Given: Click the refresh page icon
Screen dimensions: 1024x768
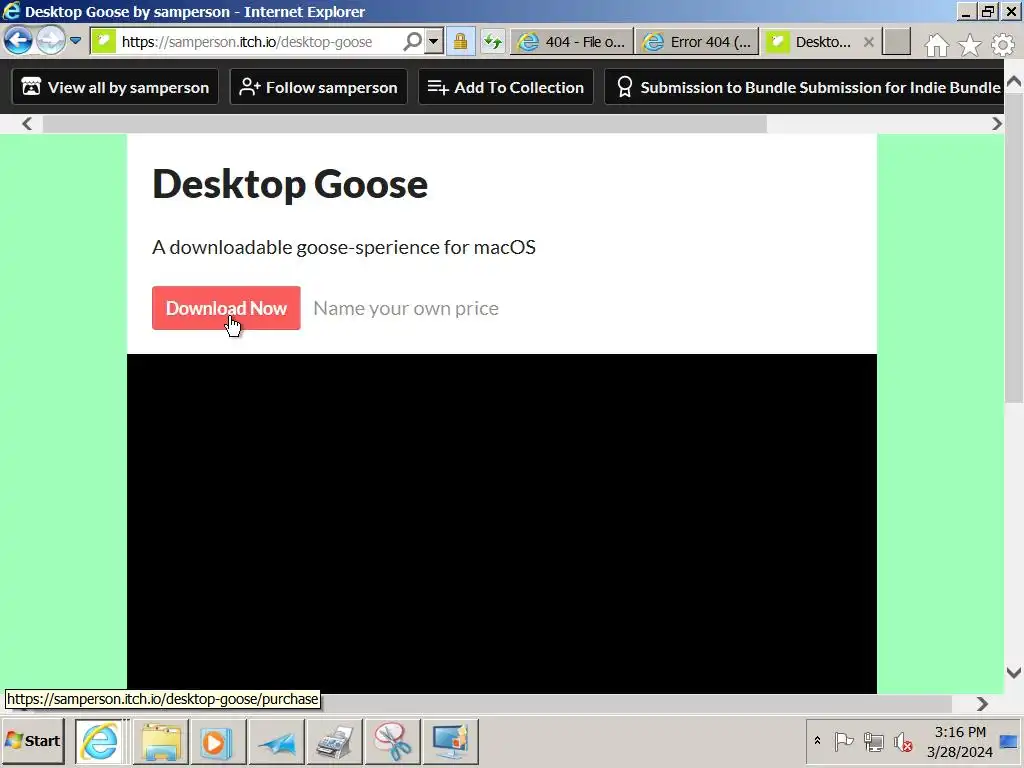Looking at the screenshot, I should 493,42.
